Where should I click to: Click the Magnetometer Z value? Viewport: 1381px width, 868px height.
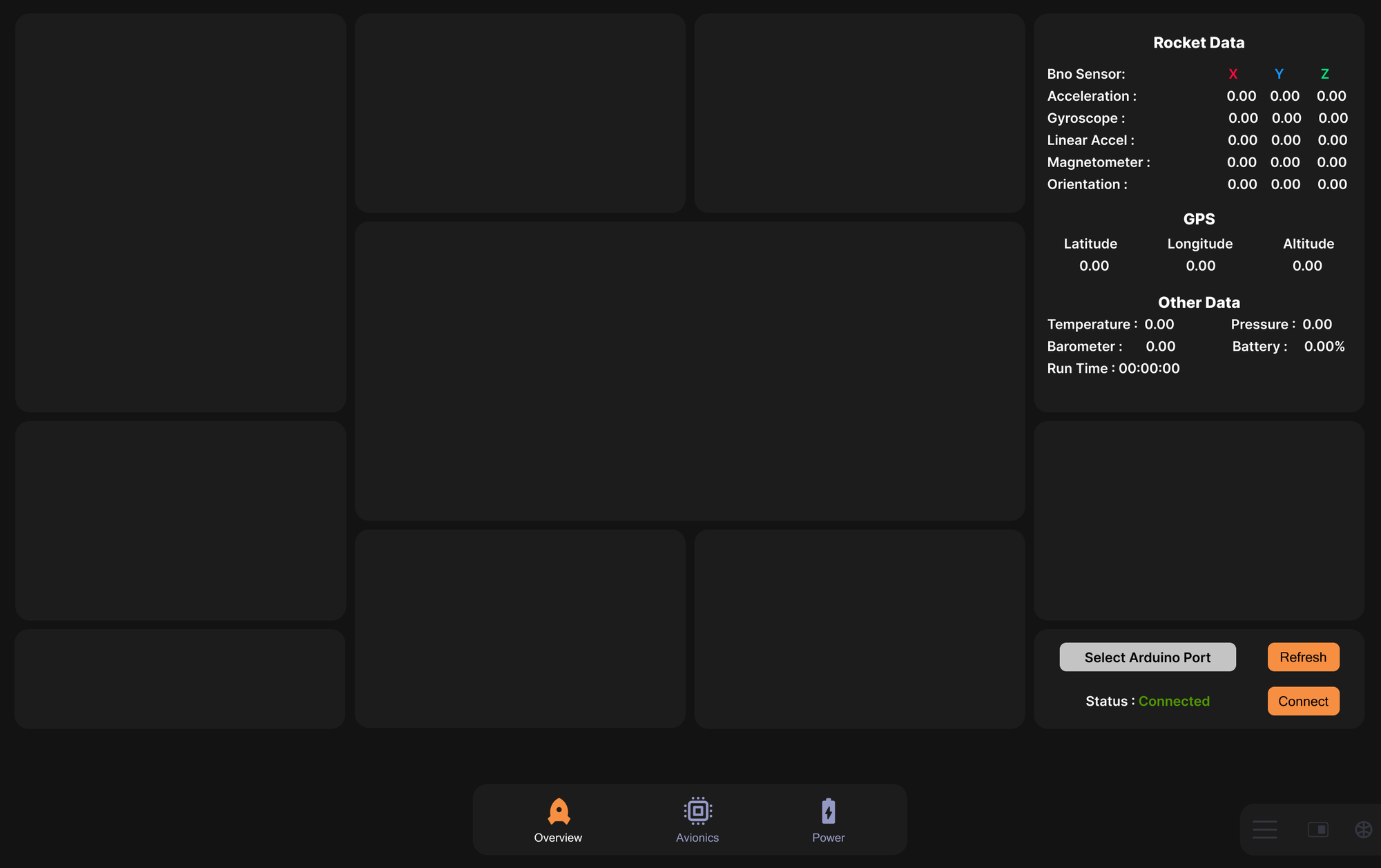pyautogui.click(x=1331, y=162)
